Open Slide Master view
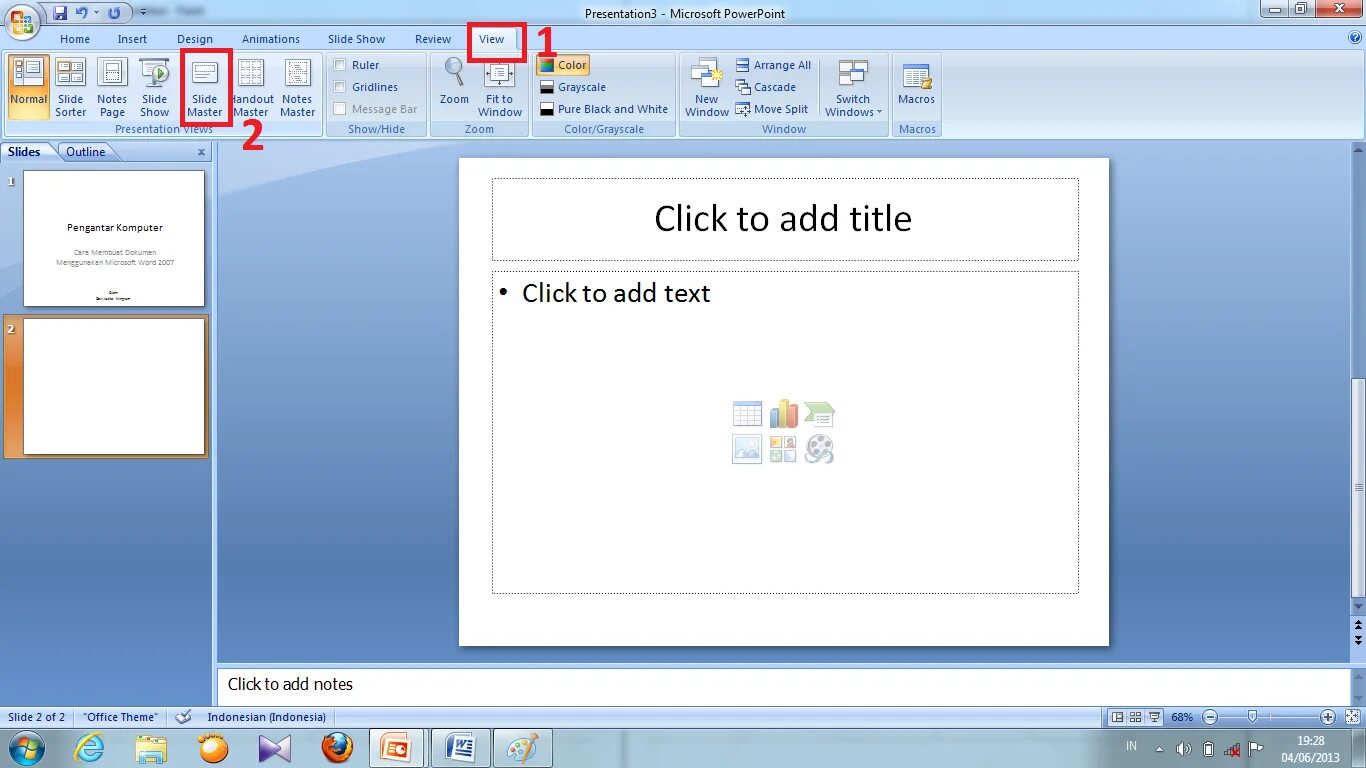This screenshot has width=1366, height=768. (x=205, y=87)
